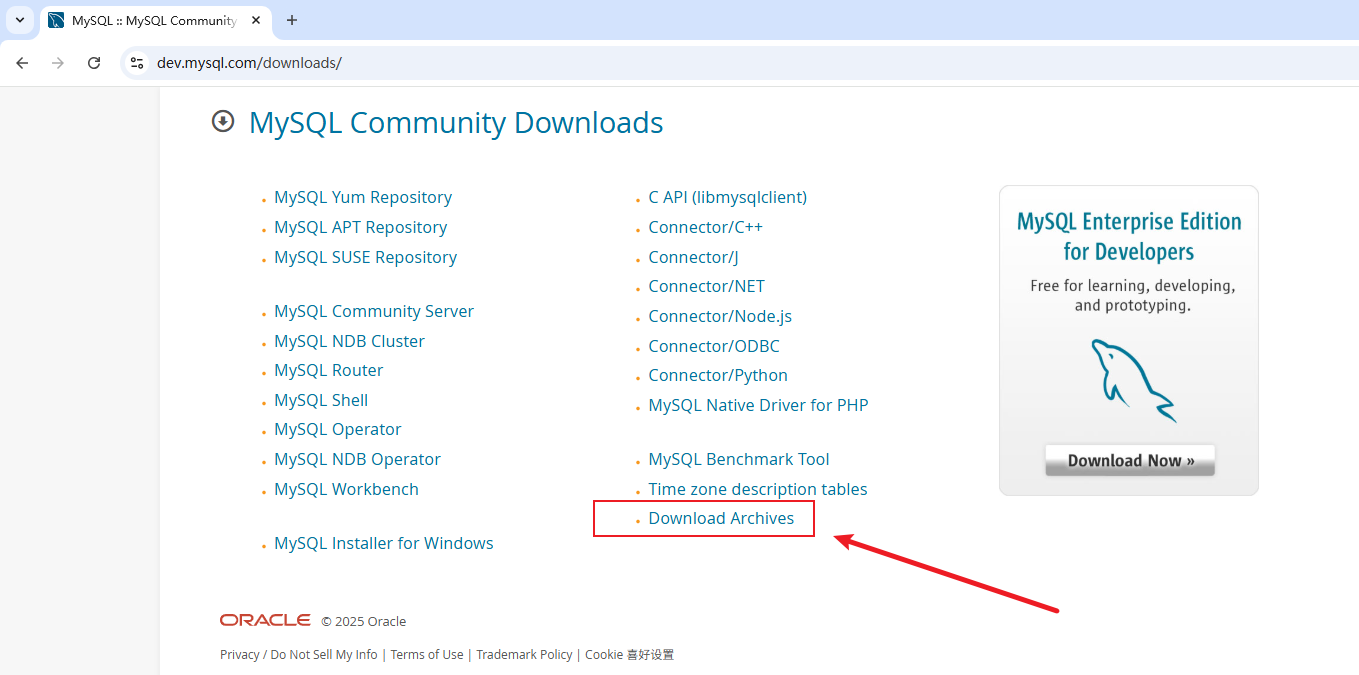Open the Trademark Policy footer link
The image size is (1359, 675).
[524, 655]
